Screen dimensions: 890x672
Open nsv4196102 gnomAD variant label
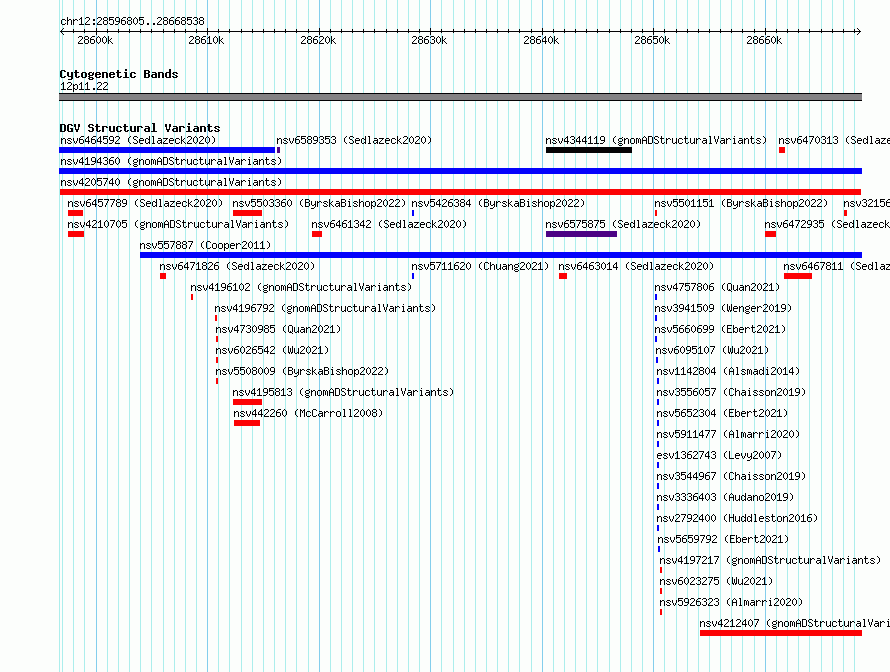[301, 287]
